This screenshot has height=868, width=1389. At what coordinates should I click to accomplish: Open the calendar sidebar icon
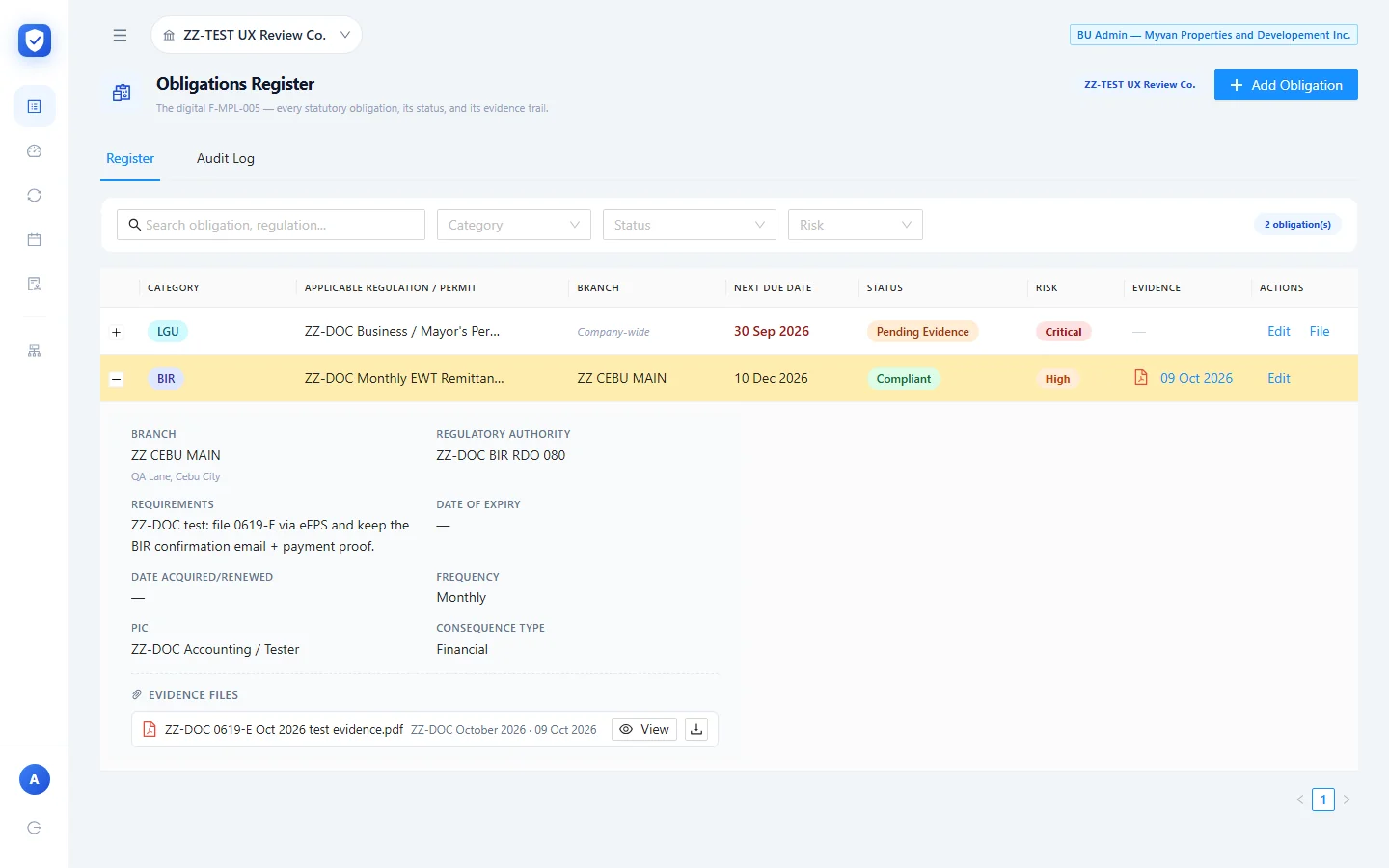tap(35, 239)
